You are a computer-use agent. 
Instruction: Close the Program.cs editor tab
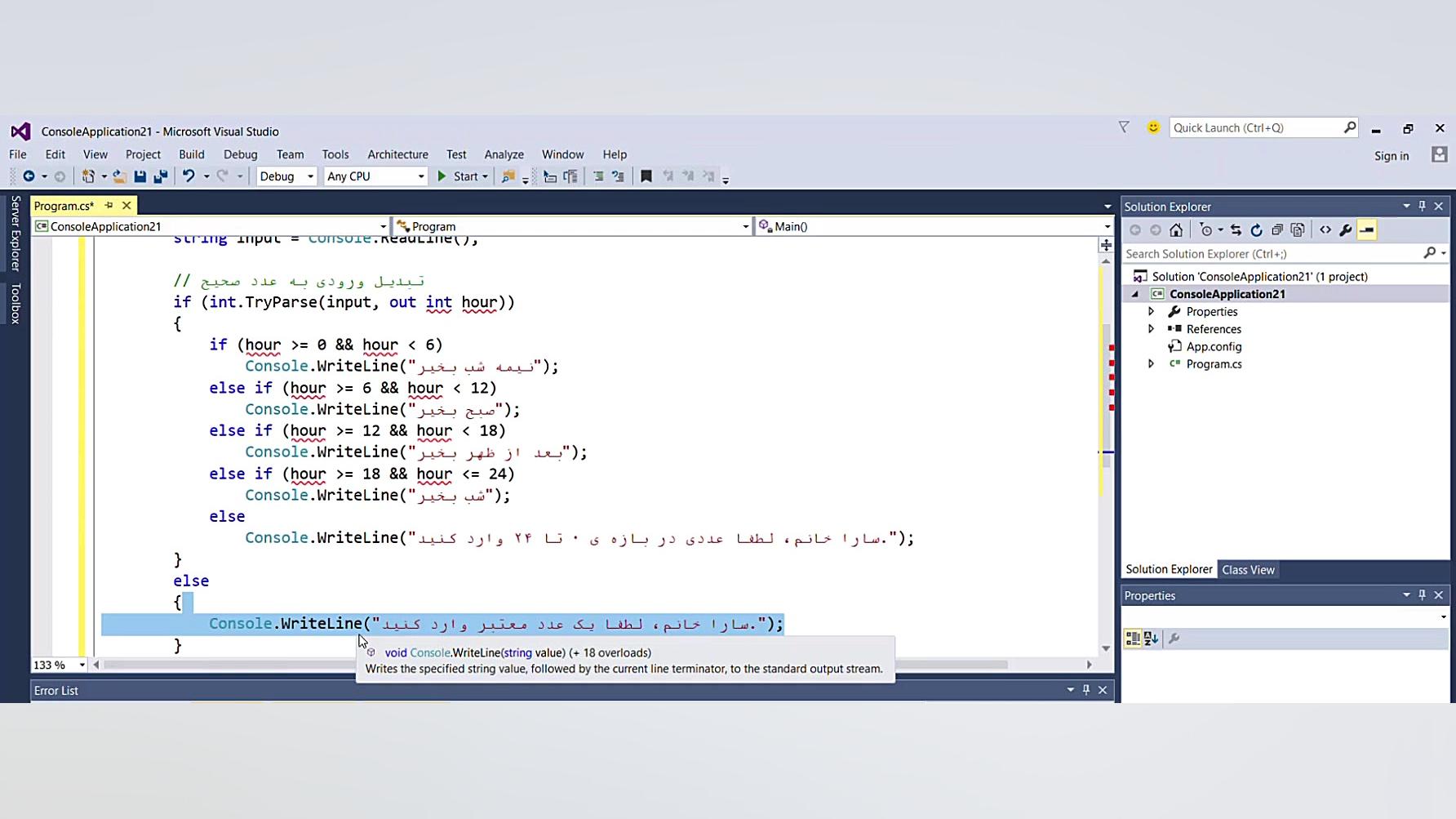[127, 206]
